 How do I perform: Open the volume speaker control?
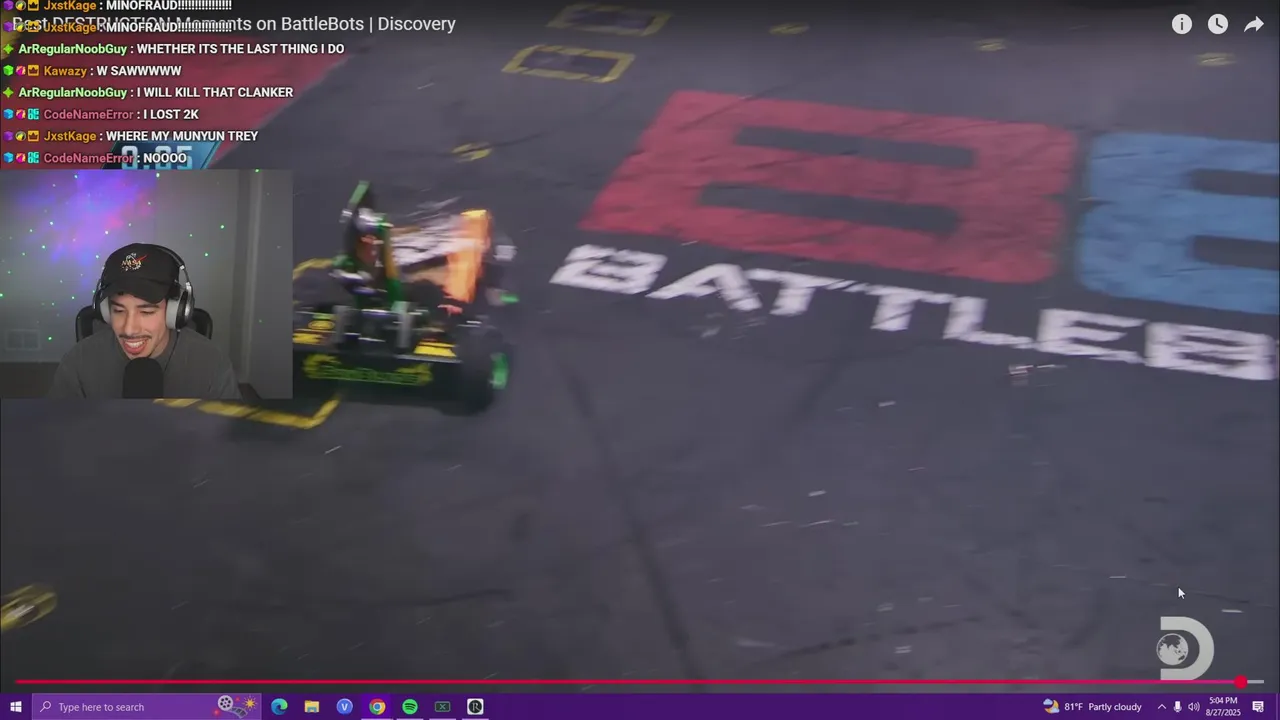pyautogui.click(x=1193, y=707)
